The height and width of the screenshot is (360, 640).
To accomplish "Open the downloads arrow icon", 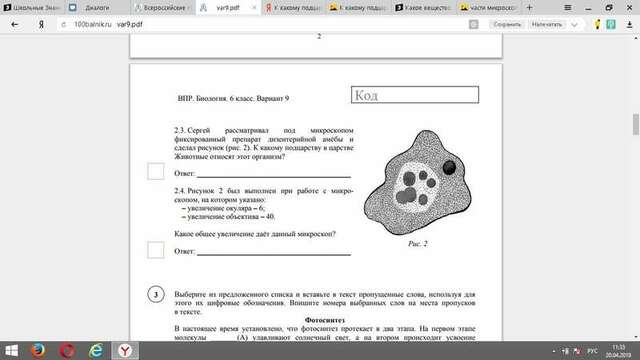I will [x=629, y=24].
